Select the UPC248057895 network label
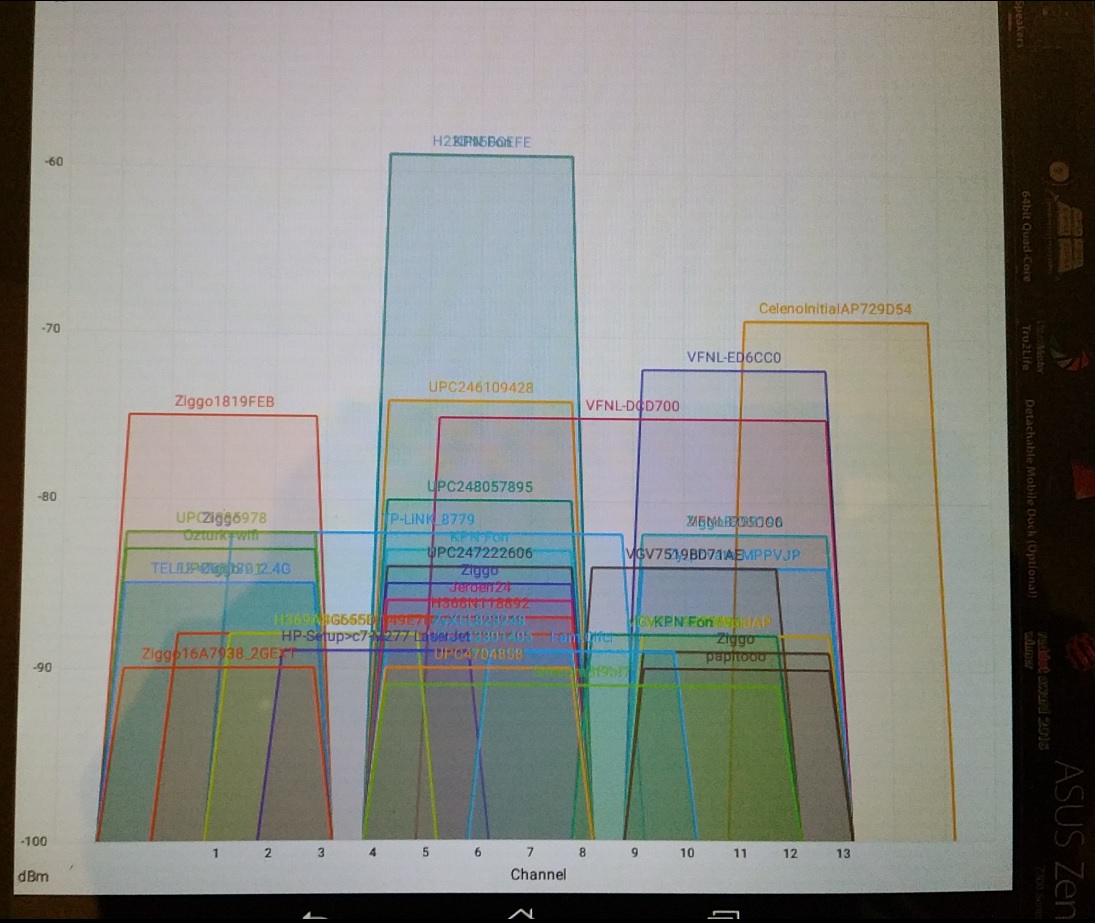Image resolution: width=1095 pixels, height=923 pixels. tap(480, 487)
